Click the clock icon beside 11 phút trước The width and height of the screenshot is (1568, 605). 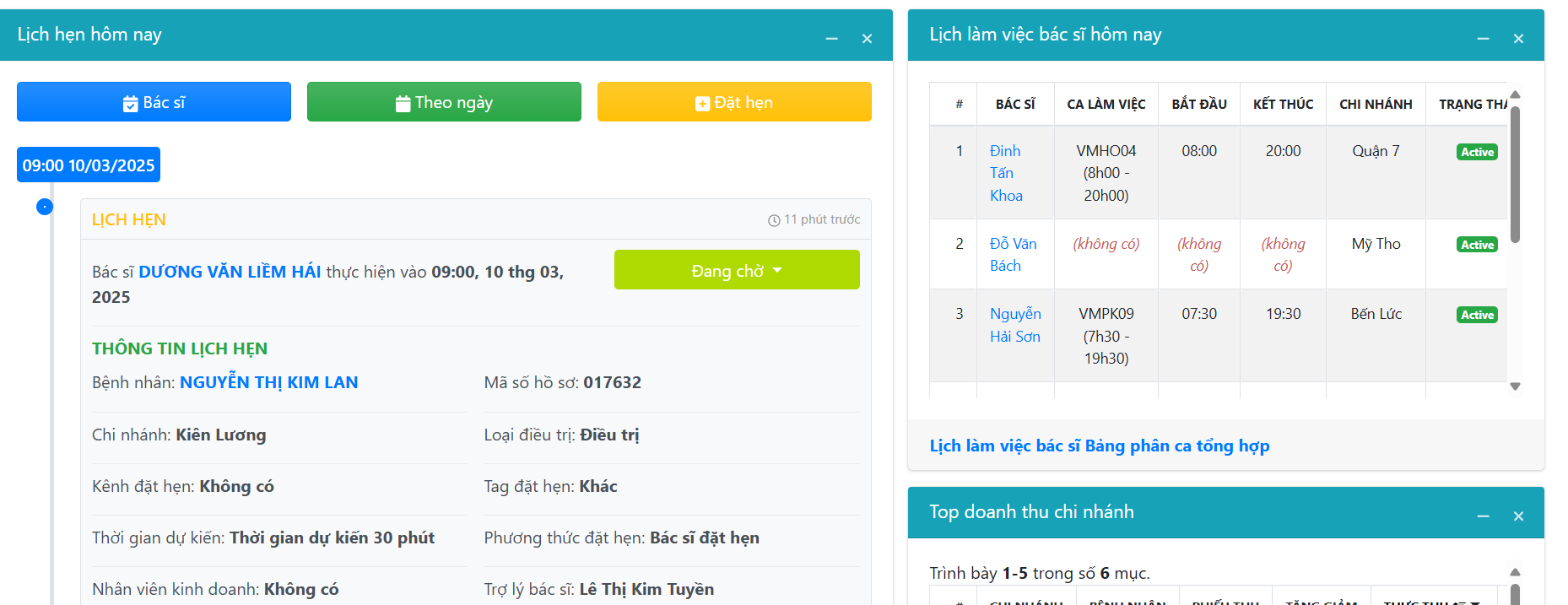pyautogui.click(x=774, y=220)
